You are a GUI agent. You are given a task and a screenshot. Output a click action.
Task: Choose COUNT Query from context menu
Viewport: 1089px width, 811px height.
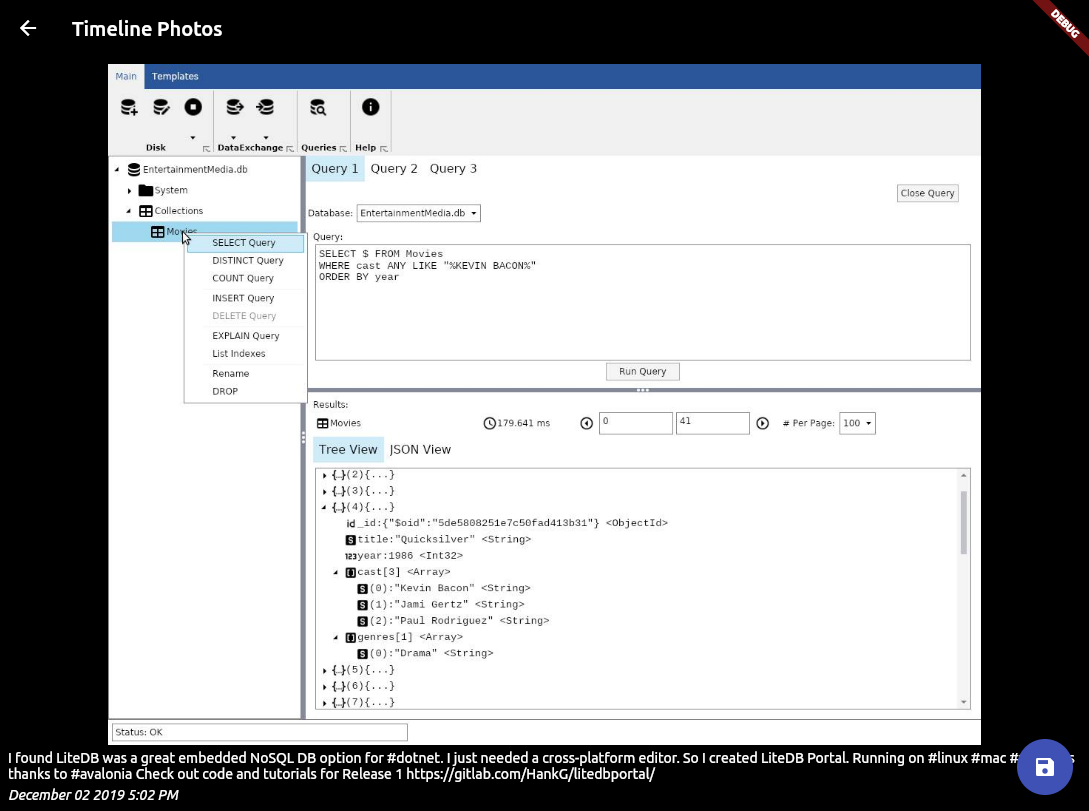point(243,279)
